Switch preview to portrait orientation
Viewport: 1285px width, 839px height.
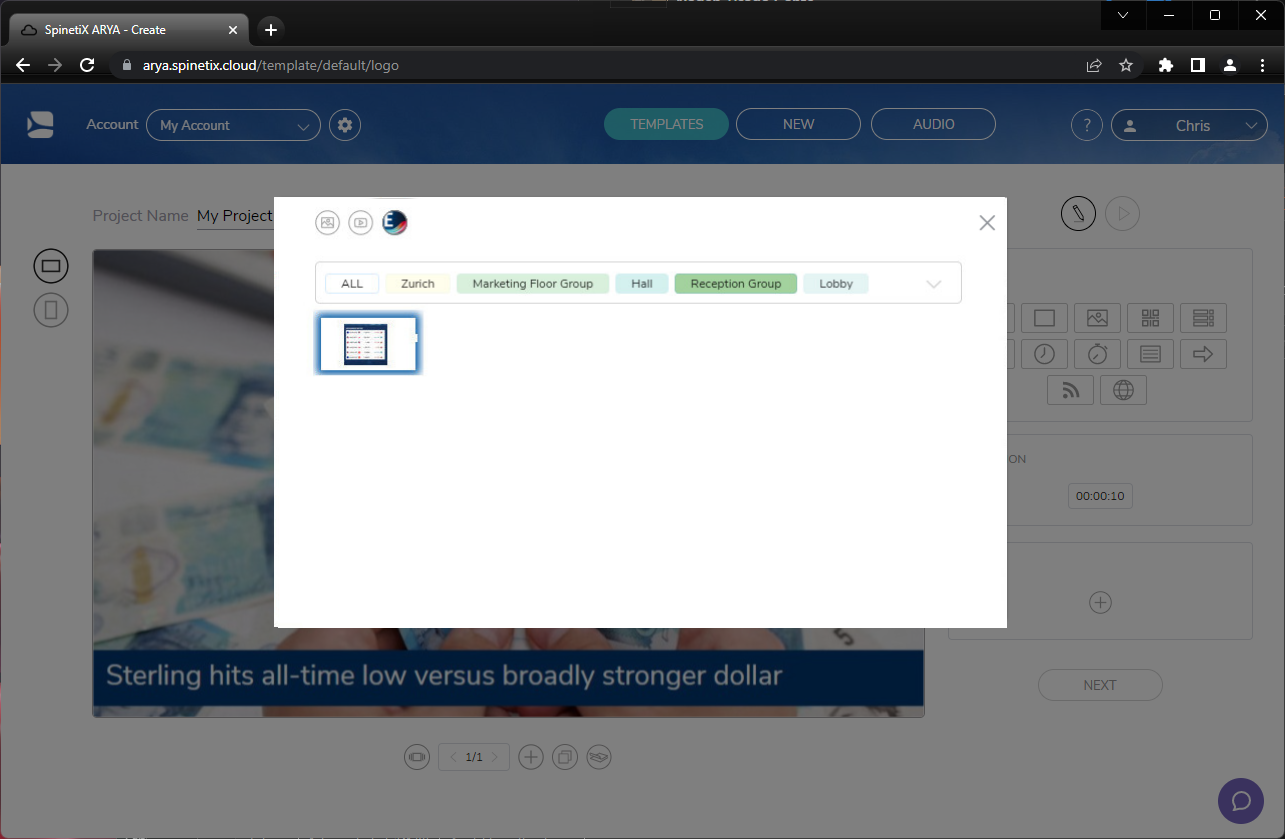[51, 310]
